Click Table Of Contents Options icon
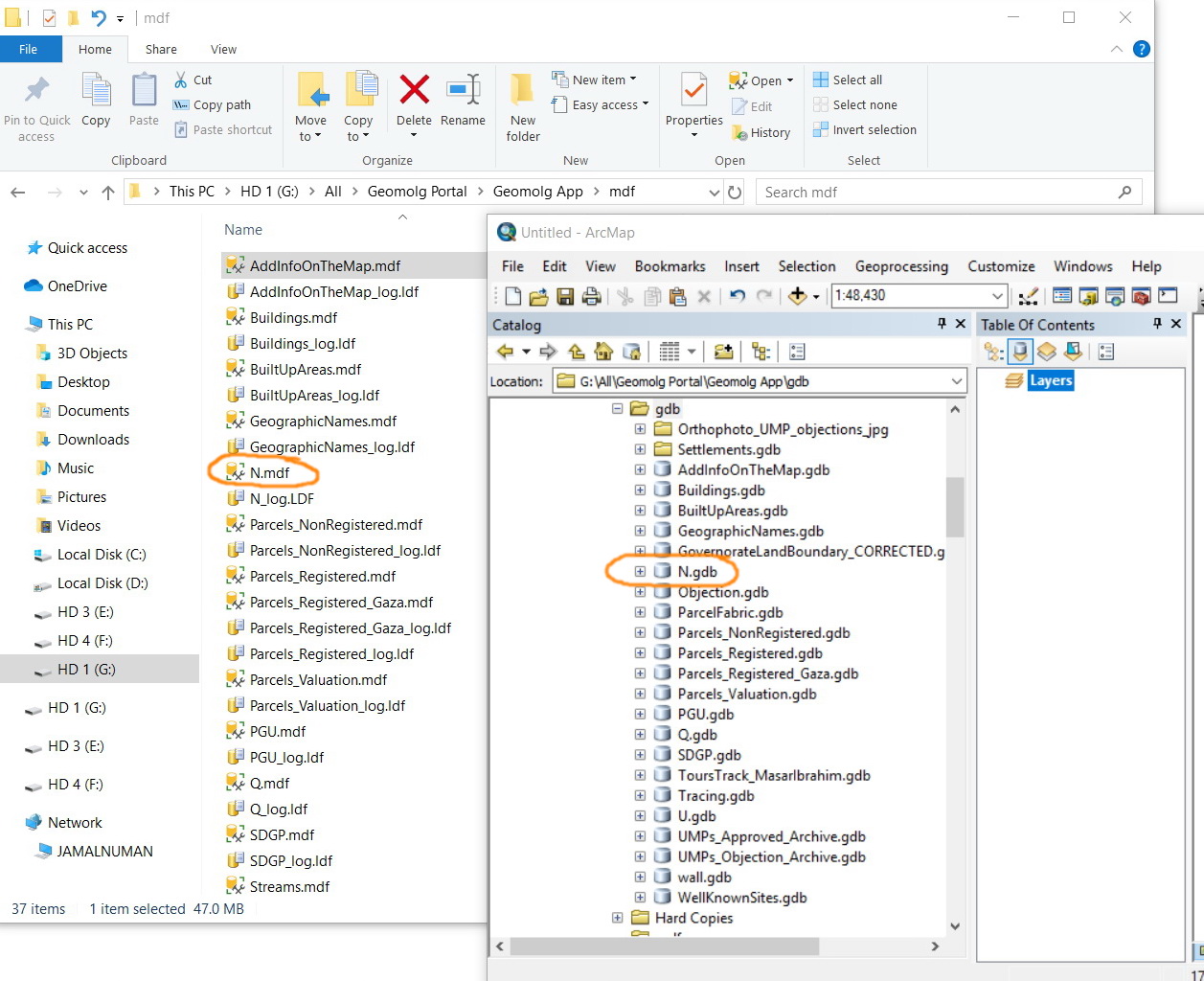This screenshot has height=981, width=1204. point(1106,353)
